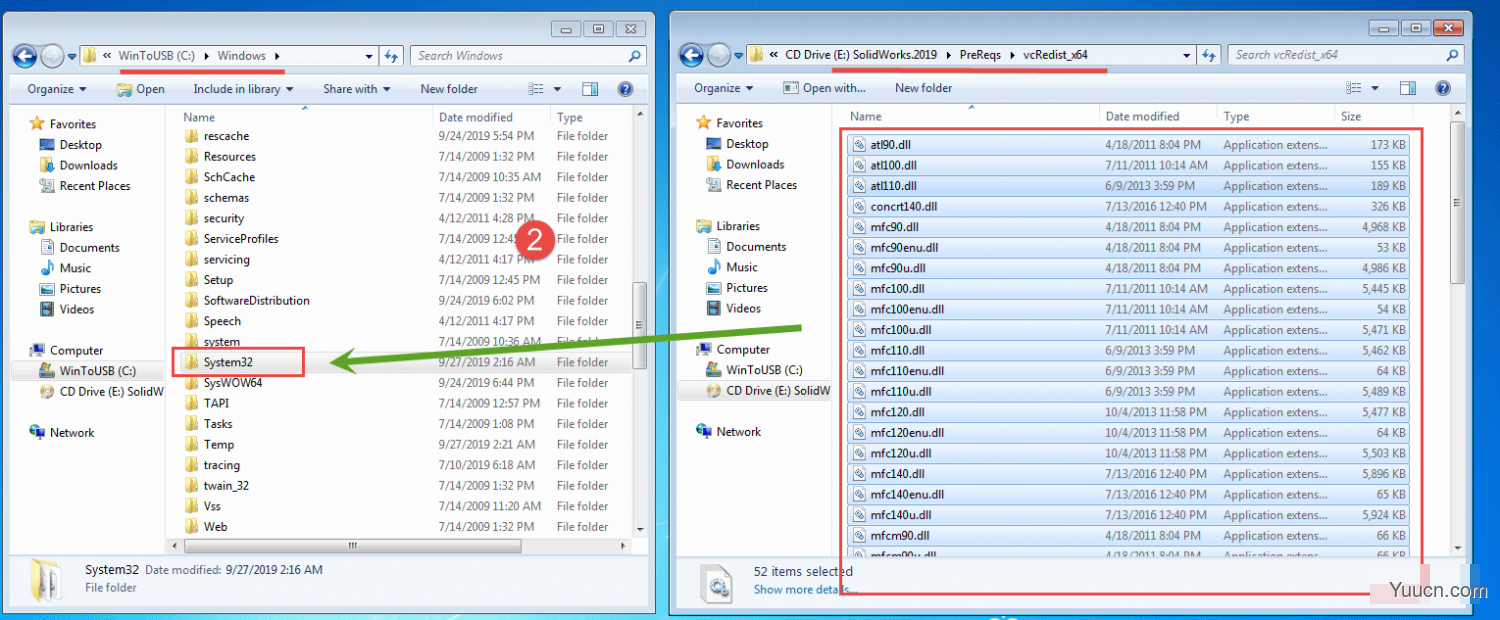Select the System32 folder icon

(x=192, y=362)
